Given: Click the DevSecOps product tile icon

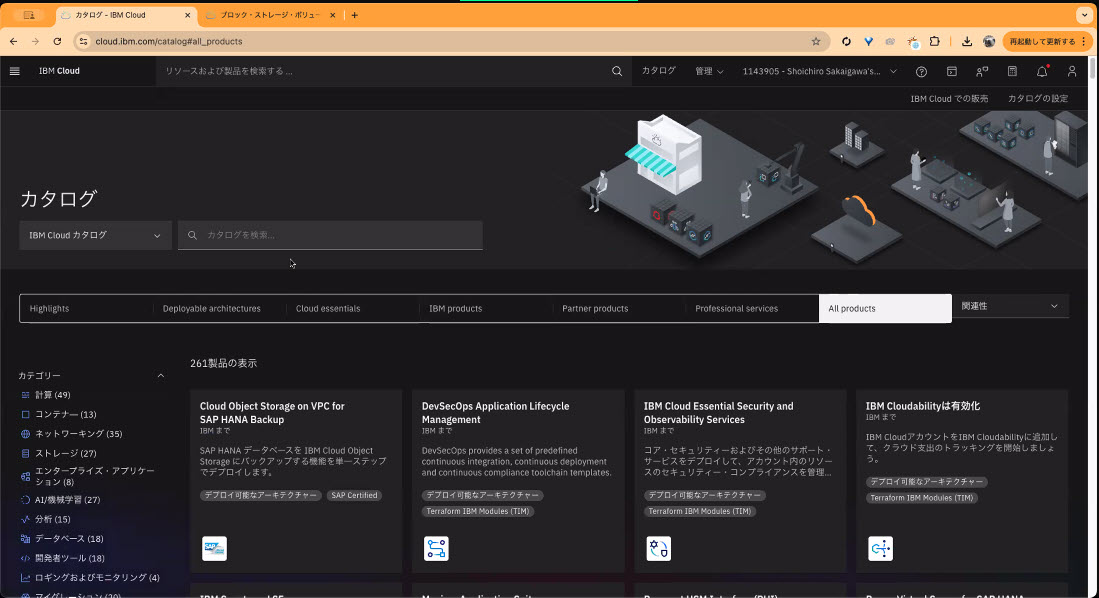Looking at the screenshot, I should click(436, 548).
